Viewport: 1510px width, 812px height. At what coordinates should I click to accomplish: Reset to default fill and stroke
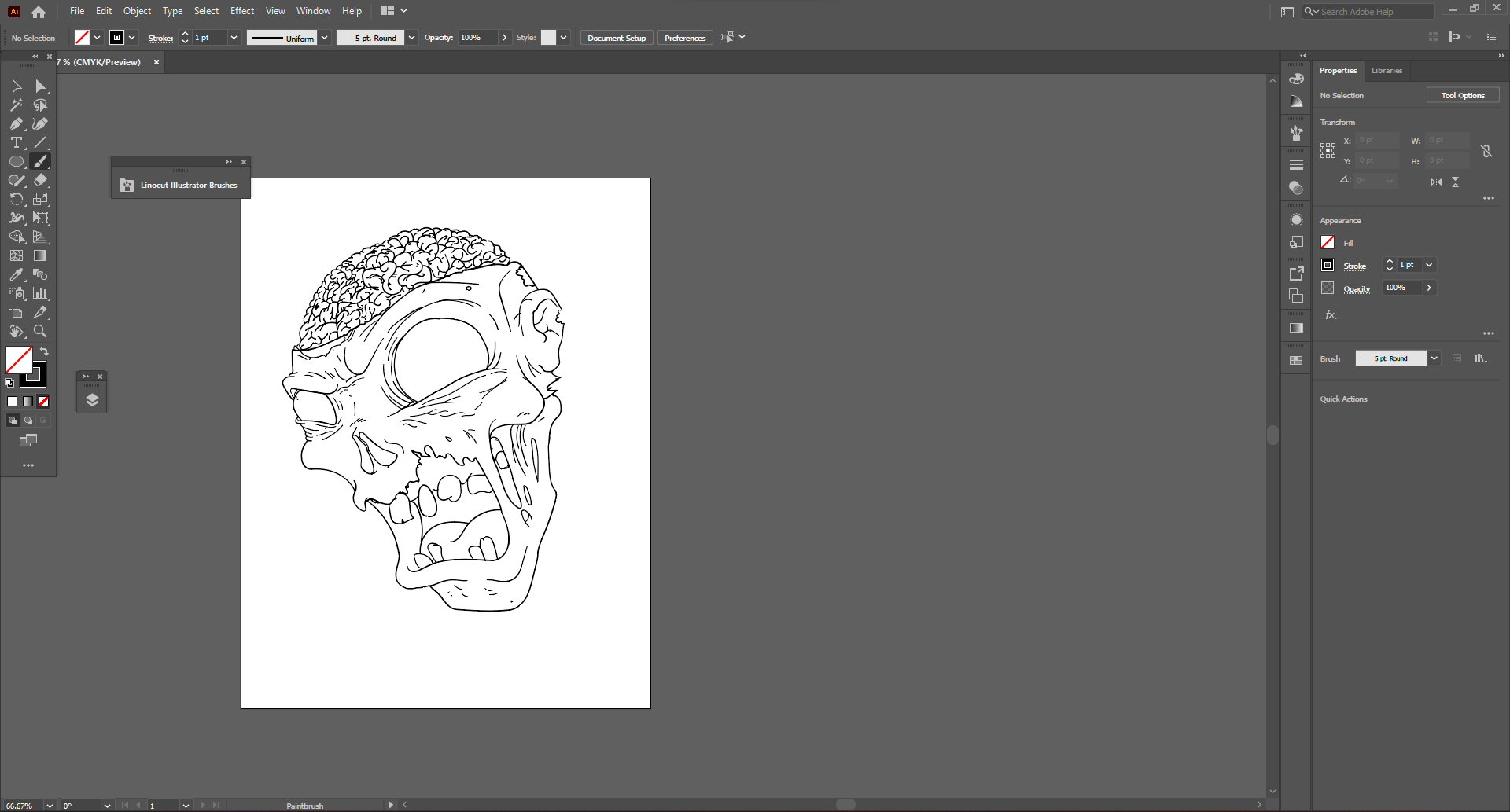(9, 383)
